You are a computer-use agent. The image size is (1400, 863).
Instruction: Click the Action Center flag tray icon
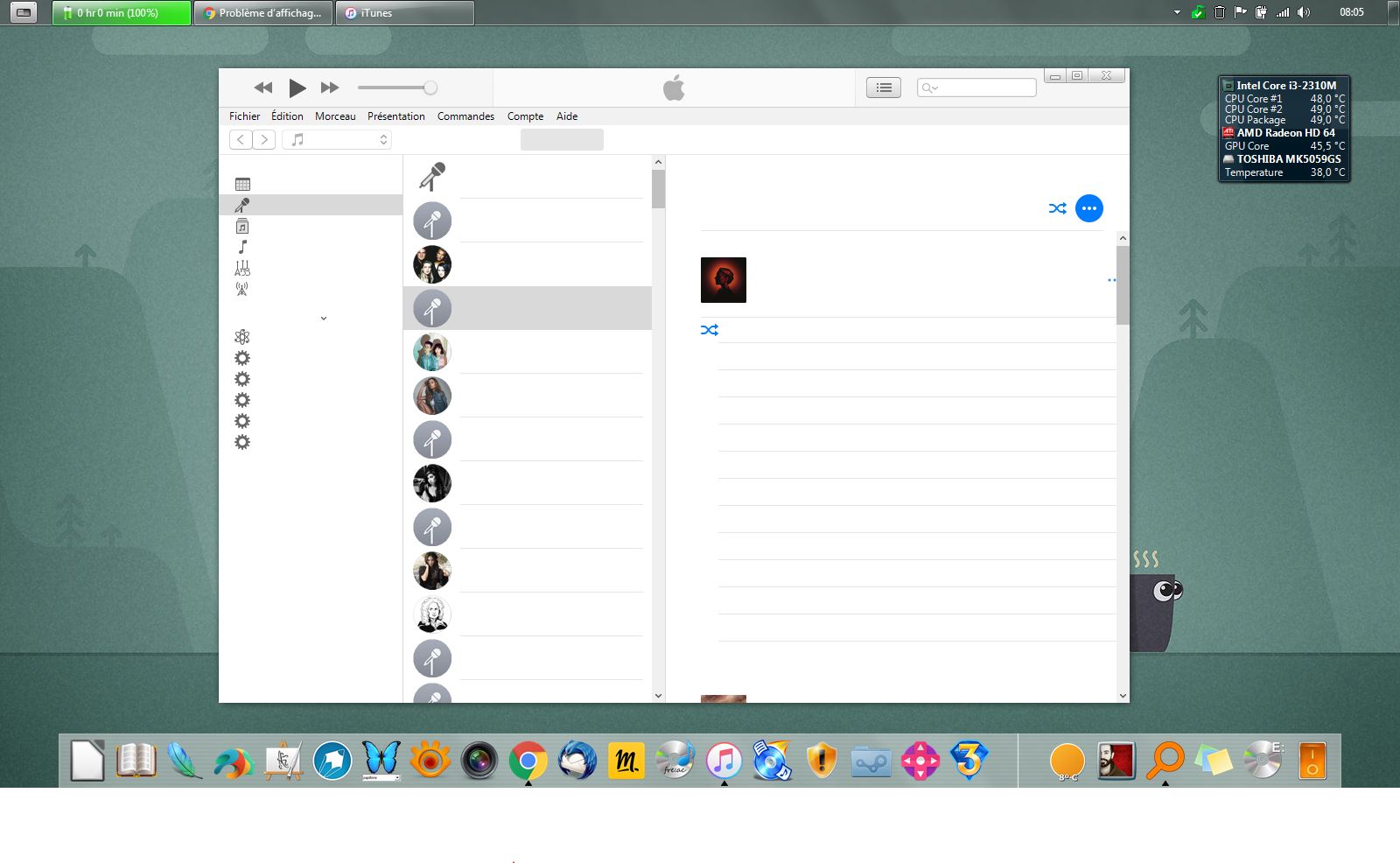click(1240, 12)
